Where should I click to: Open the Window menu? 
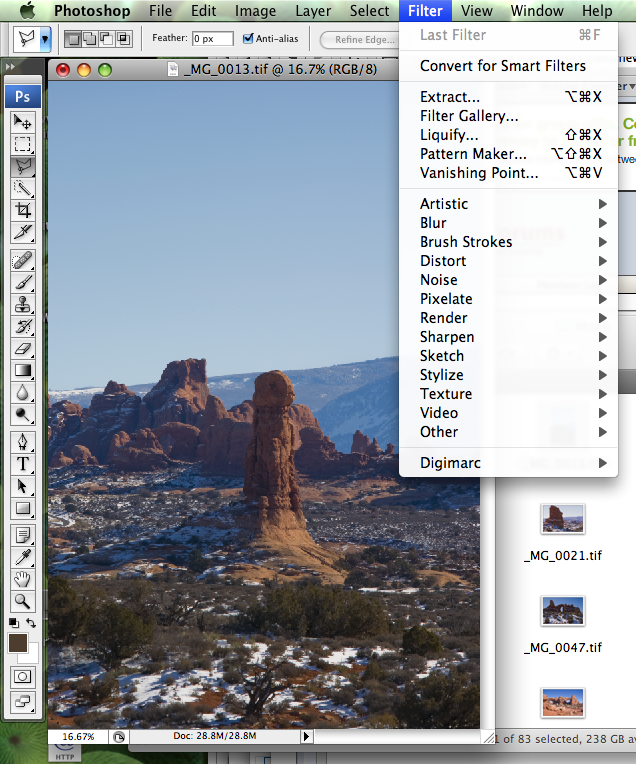(x=537, y=11)
